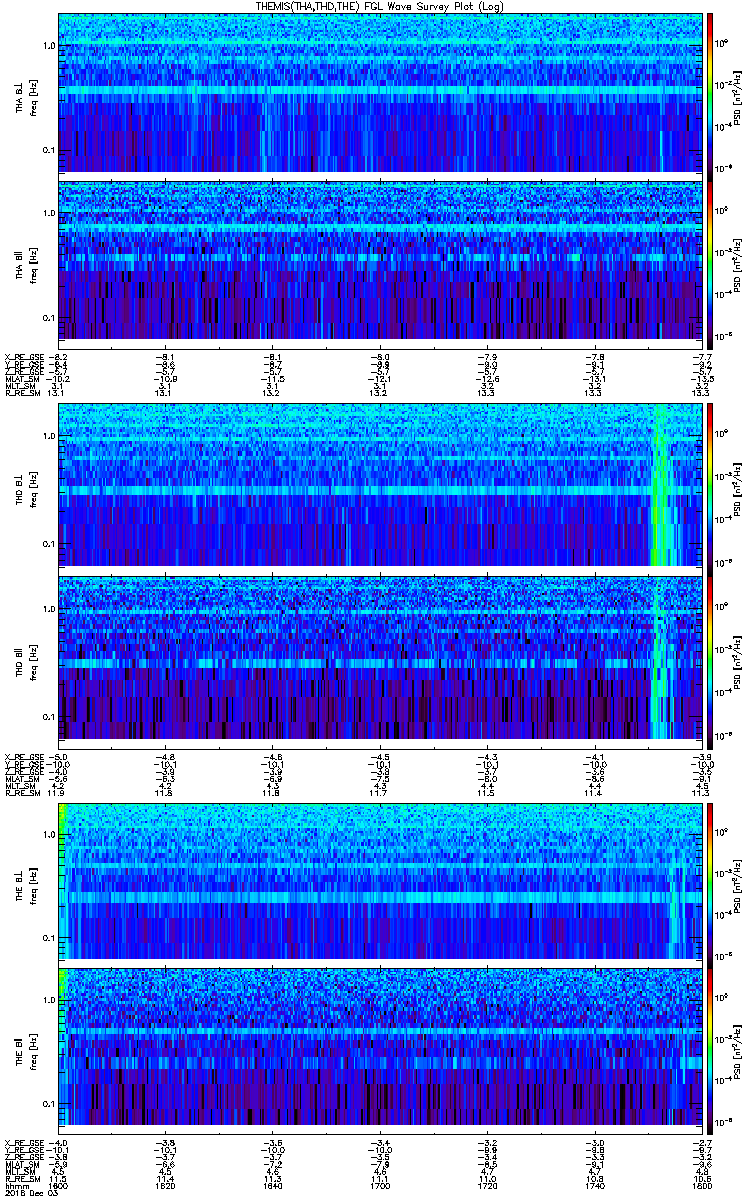Click the 1.0 frequency tick of THD B-perpendicular
This screenshot has width=750, height=1200.
pos(47,438)
